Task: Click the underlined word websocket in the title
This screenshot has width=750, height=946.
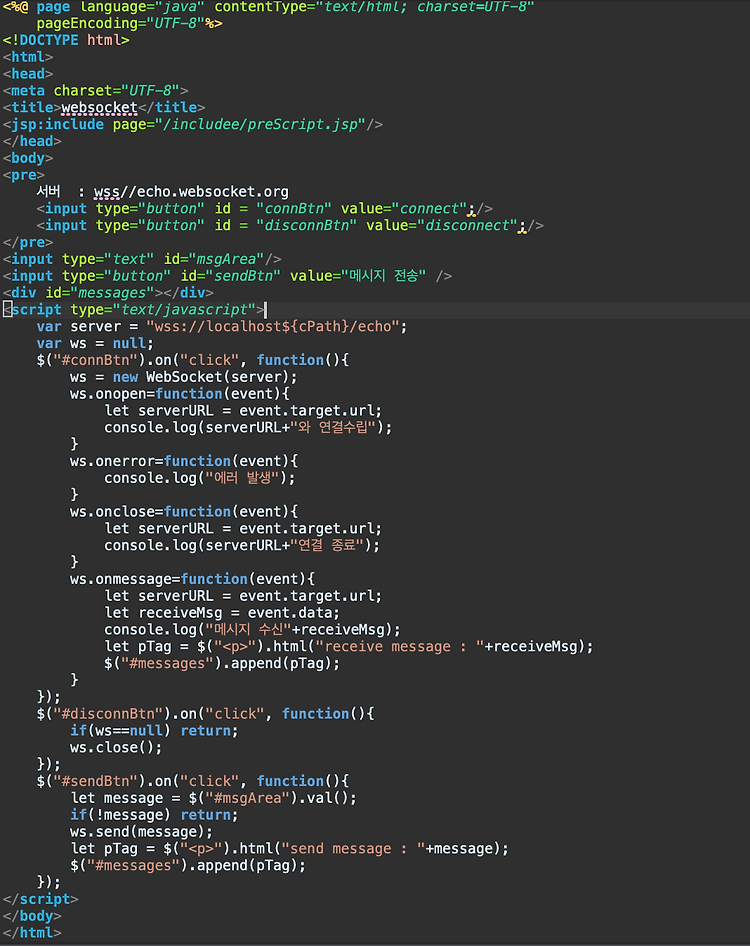Action: (x=100, y=108)
